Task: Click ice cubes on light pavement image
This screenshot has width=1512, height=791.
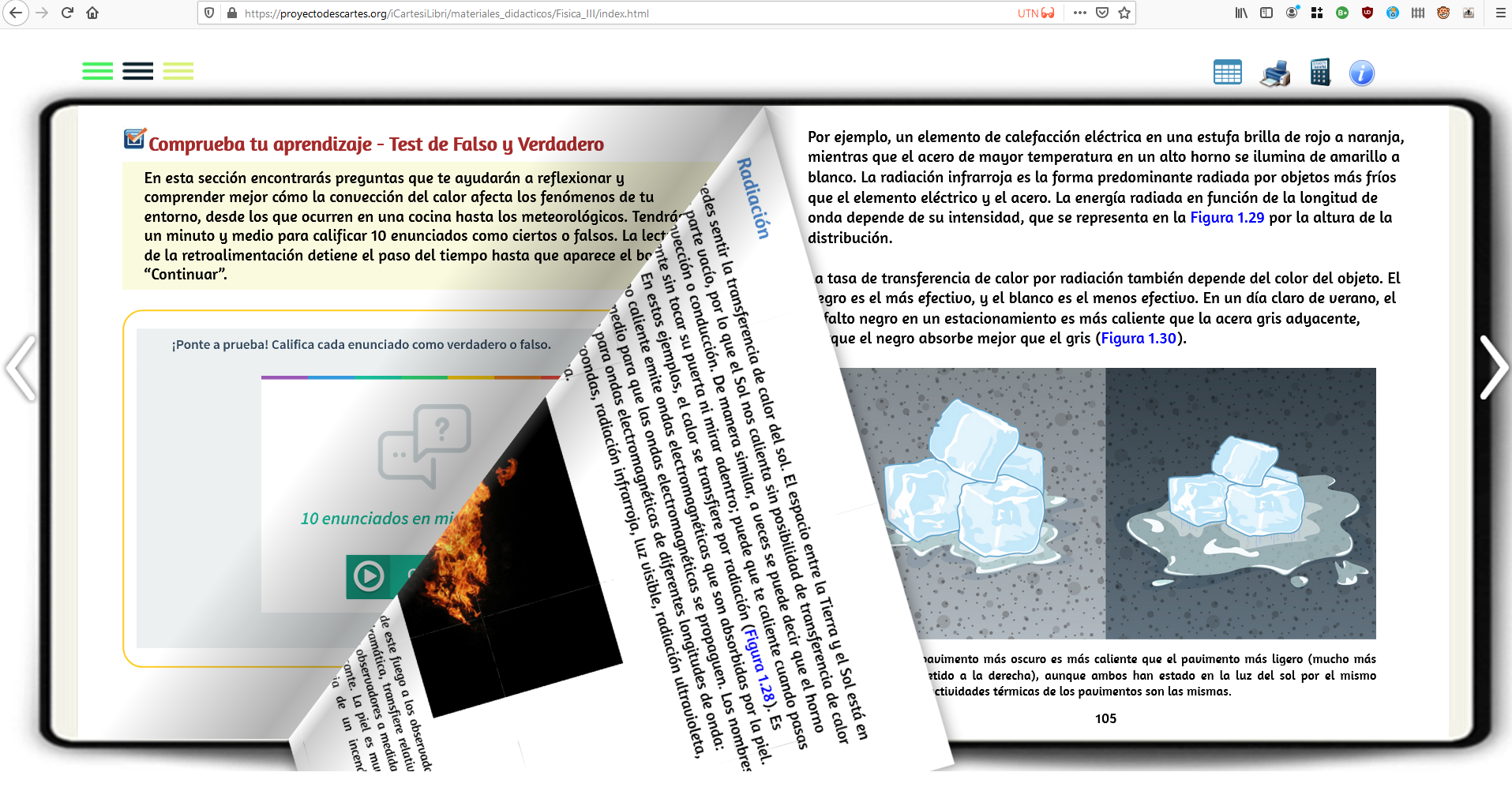Action: 971,504
